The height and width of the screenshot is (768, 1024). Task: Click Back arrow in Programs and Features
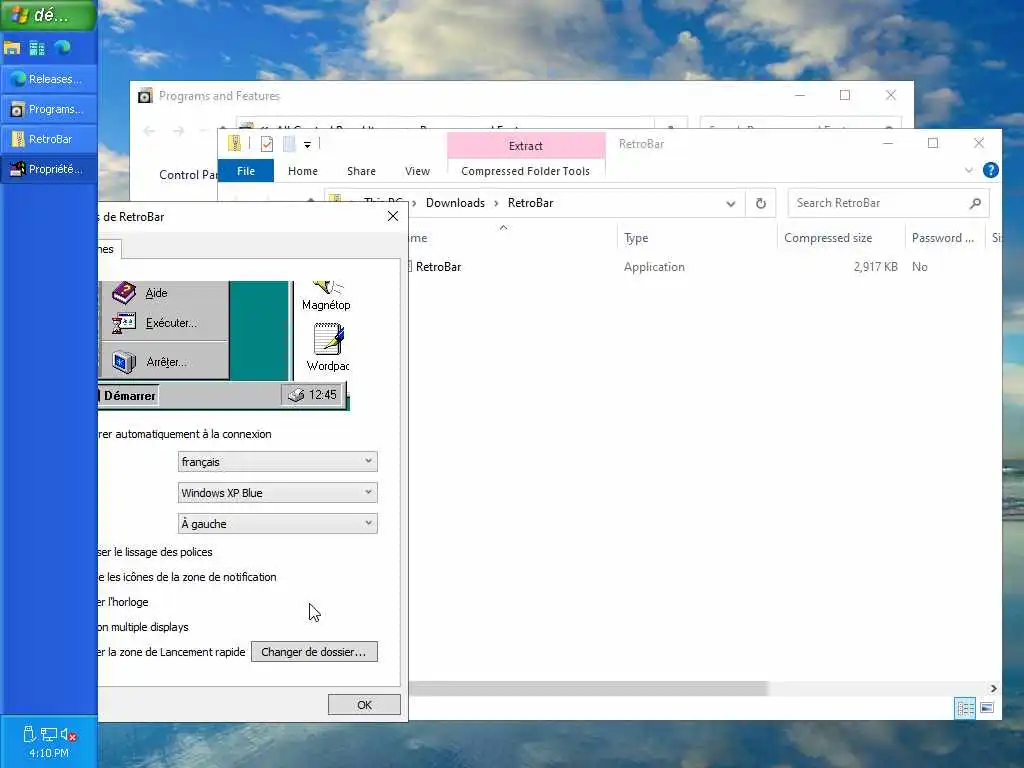pyautogui.click(x=149, y=131)
